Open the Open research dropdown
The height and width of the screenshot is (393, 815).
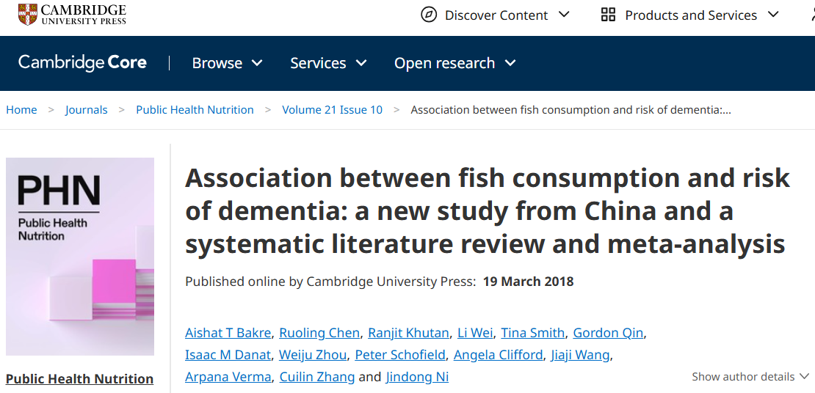coord(455,63)
